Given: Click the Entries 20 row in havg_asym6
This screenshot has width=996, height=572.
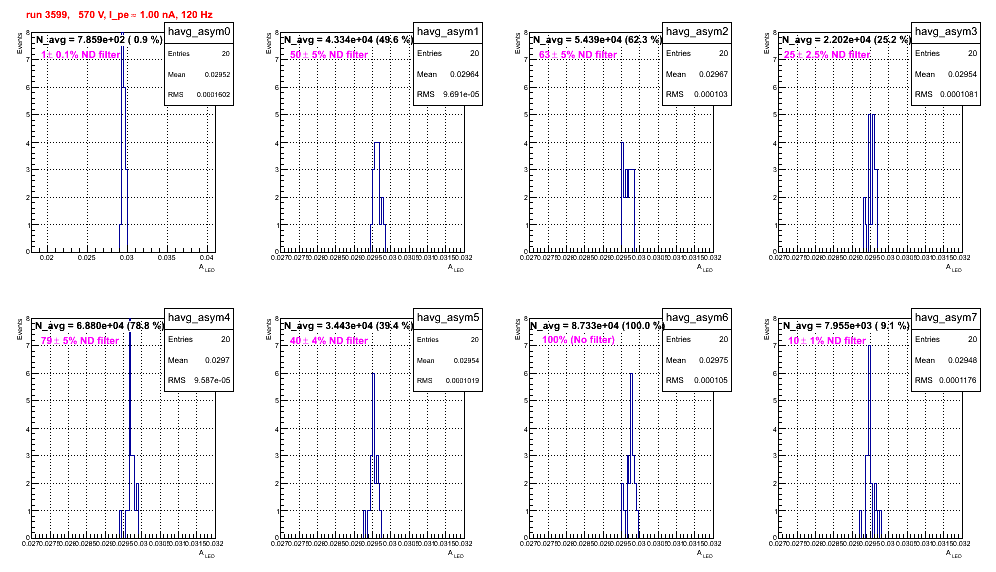Looking at the screenshot, I should pos(697,340).
